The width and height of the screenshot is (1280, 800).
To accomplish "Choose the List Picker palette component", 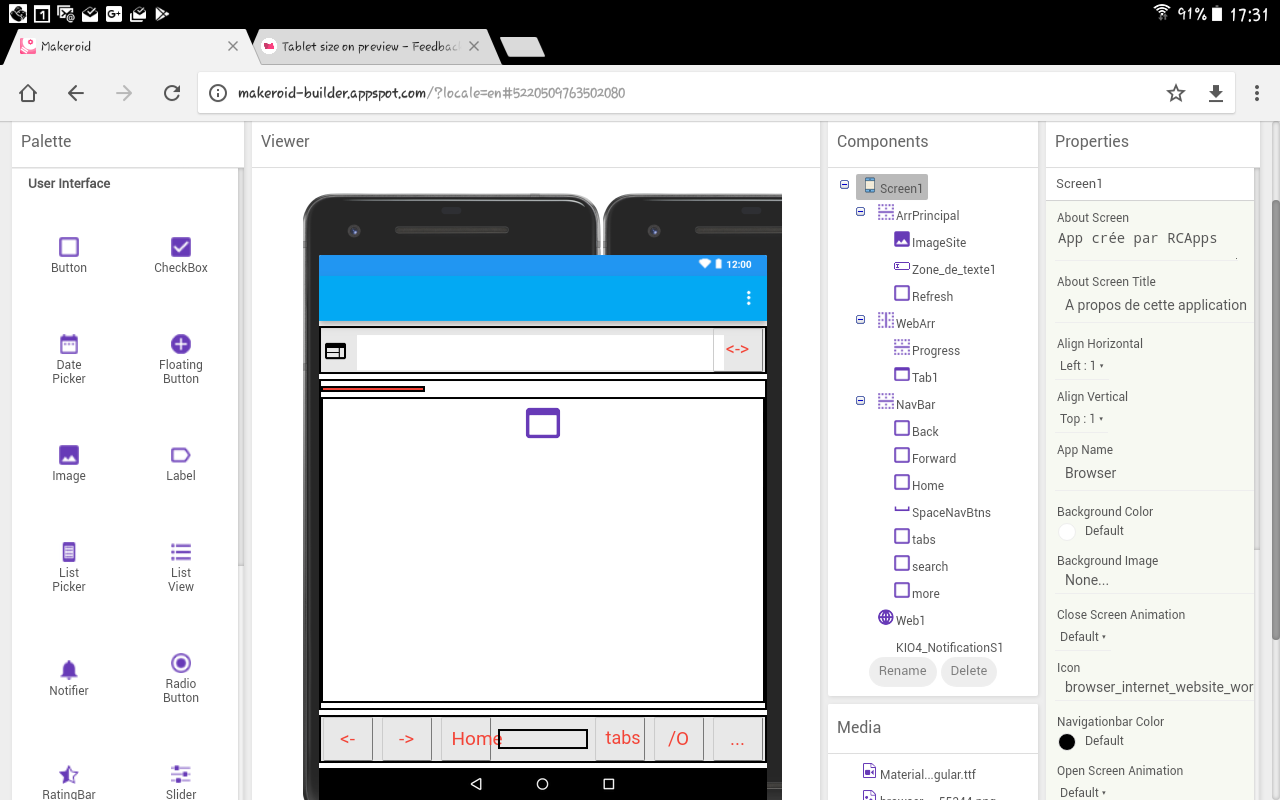I will 69,566.
